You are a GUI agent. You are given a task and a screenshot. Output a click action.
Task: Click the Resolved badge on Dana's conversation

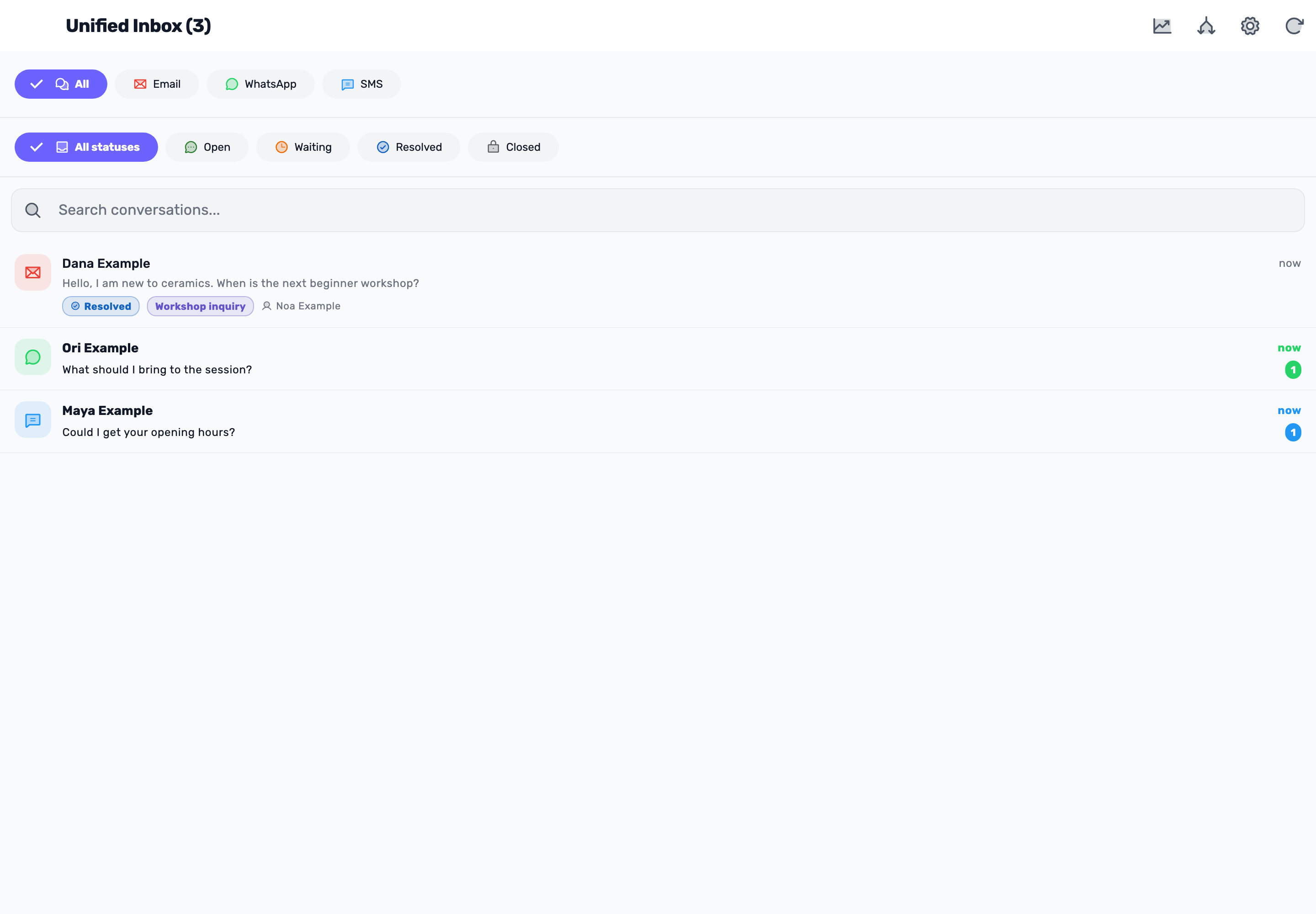tap(101, 306)
